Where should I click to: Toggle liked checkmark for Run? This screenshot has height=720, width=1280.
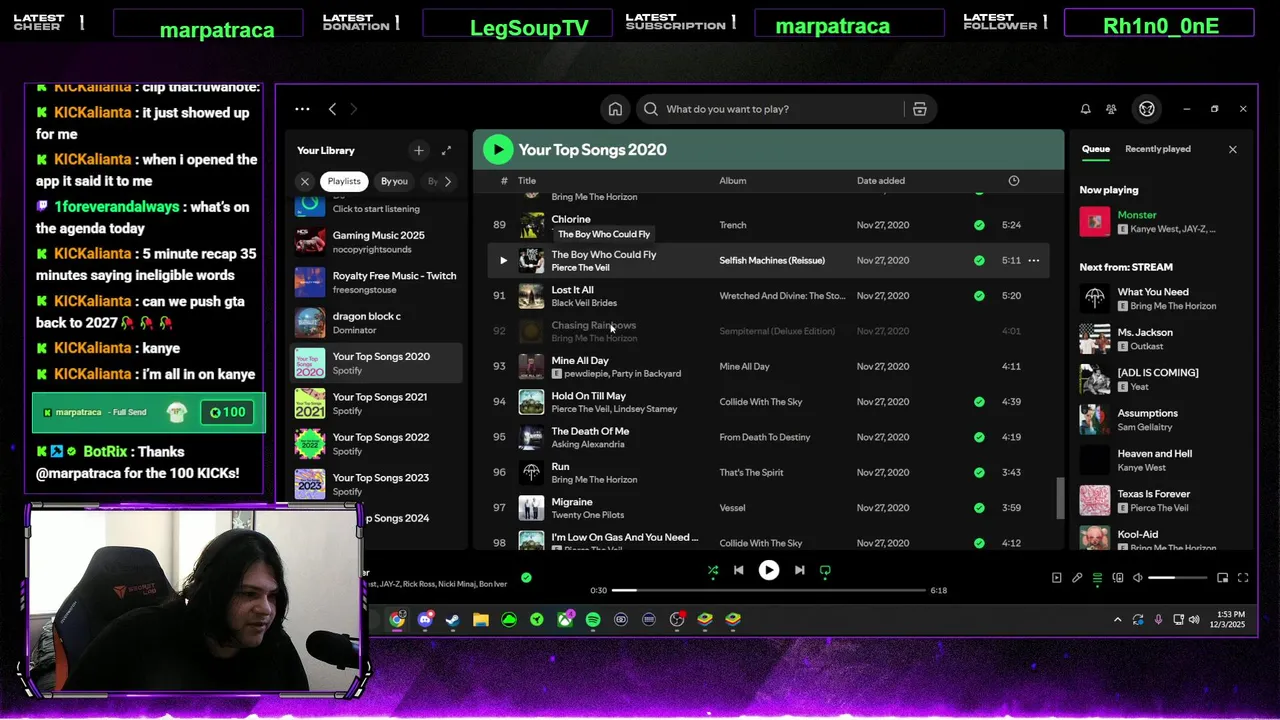(979, 472)
